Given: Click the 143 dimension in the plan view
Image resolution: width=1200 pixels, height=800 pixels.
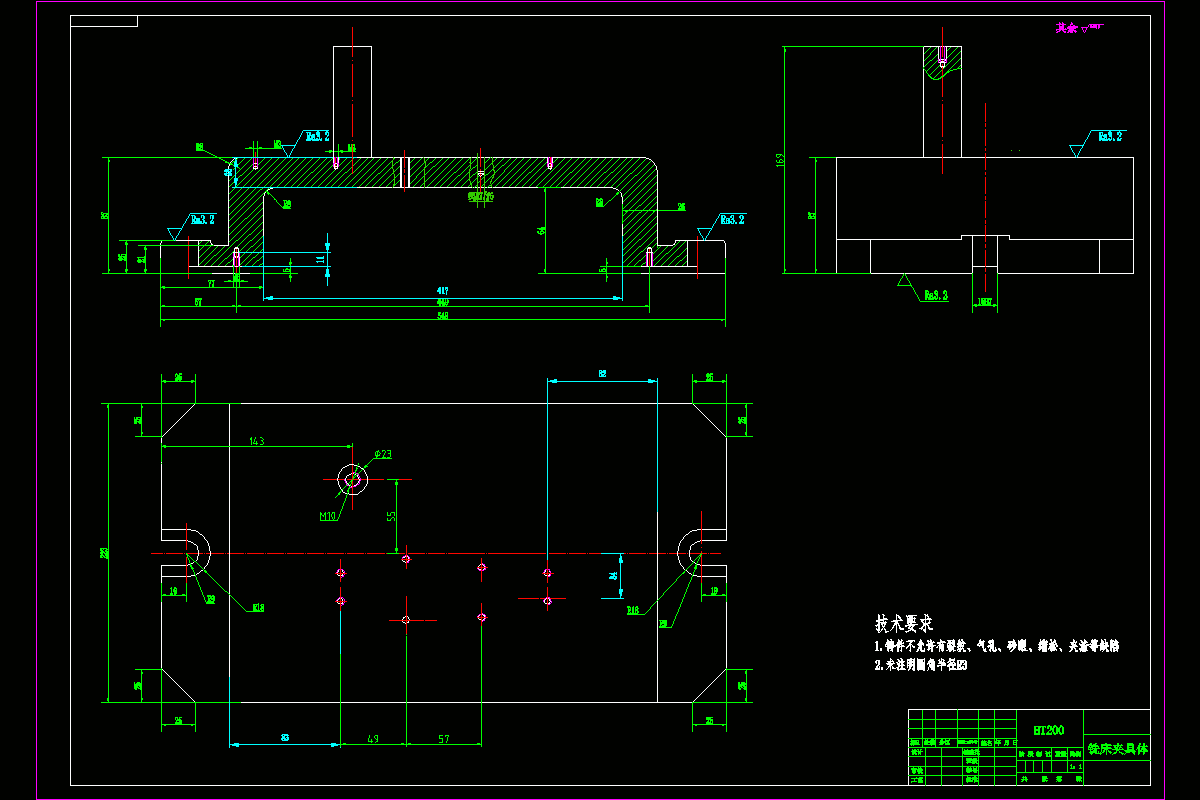Looking at the screenshot, I should click(256, 440).
